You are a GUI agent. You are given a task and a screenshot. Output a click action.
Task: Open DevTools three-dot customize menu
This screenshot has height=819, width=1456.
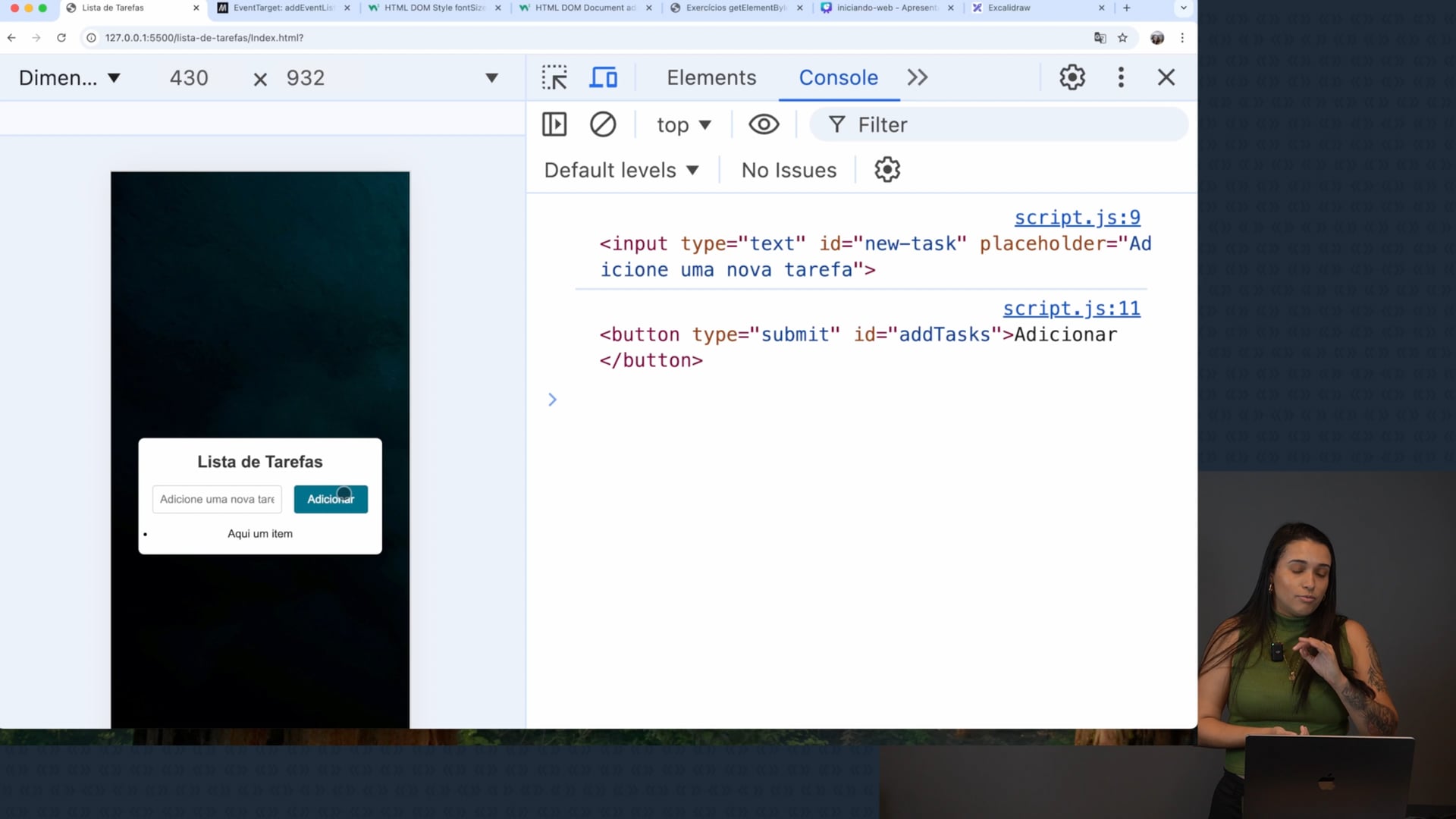[1121, 77]
